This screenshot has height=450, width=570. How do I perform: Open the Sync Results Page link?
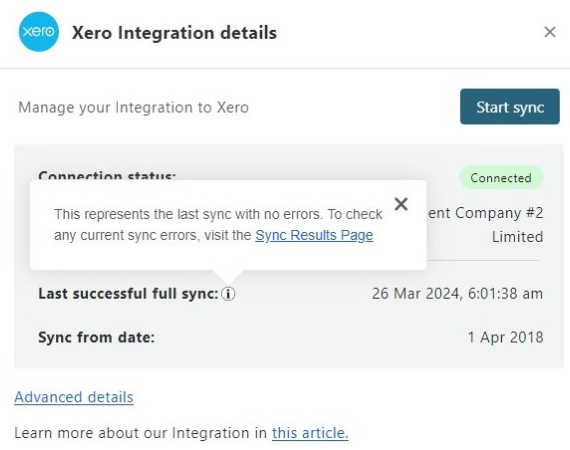click(314, 235)
